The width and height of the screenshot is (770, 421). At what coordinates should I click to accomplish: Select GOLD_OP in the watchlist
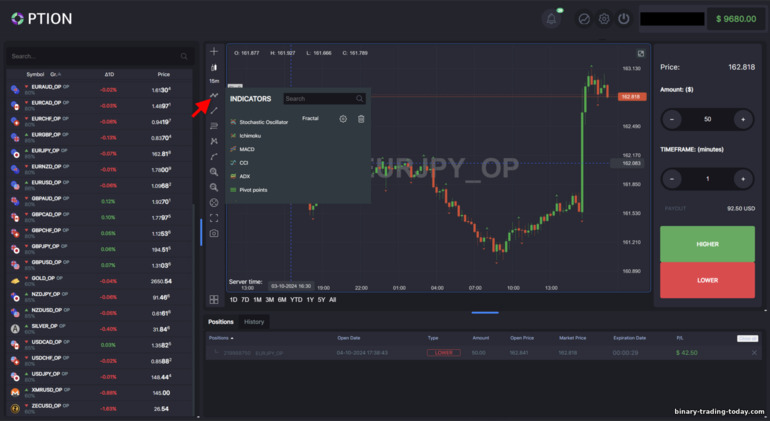100,281
